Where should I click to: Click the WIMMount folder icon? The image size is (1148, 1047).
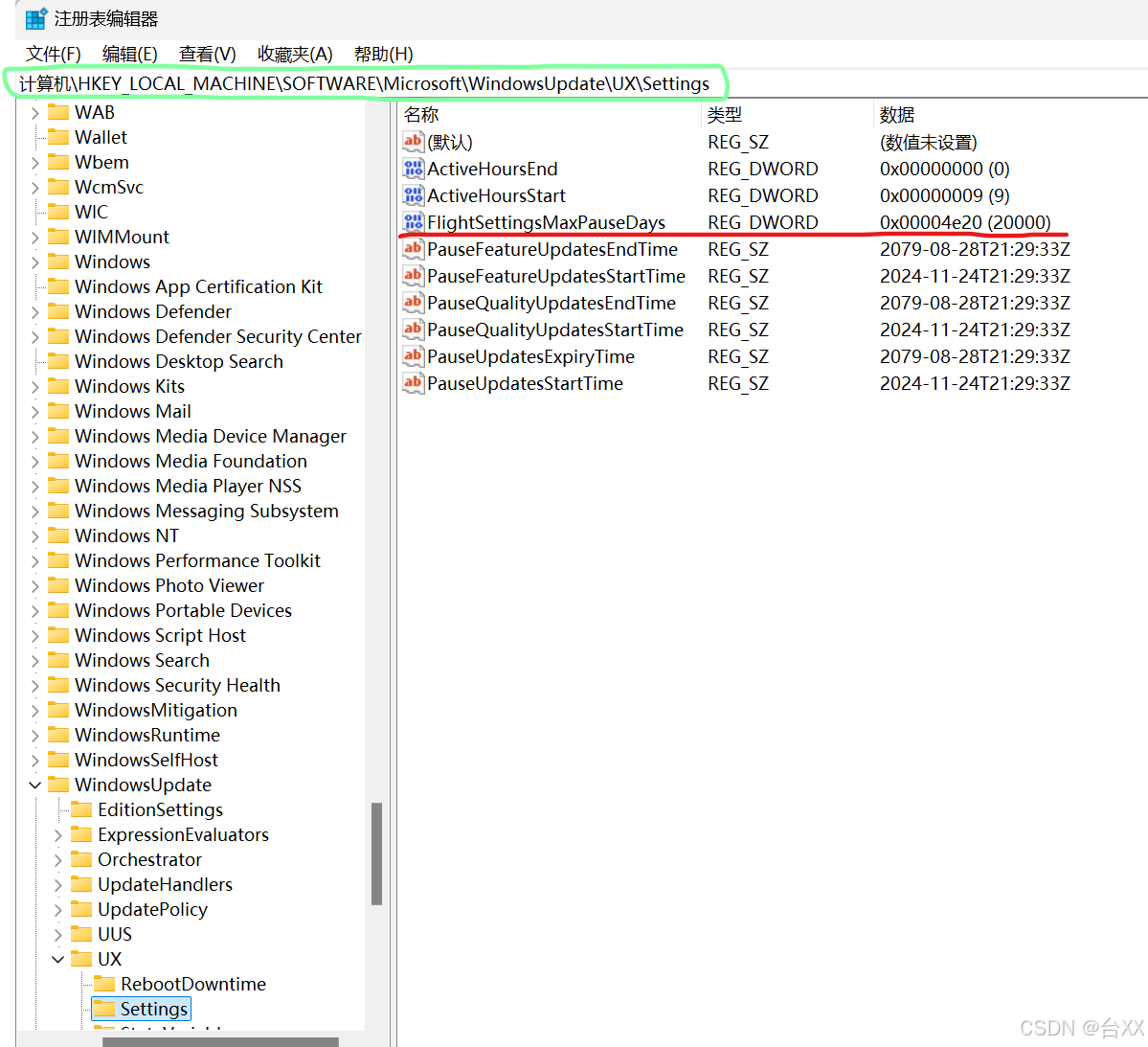point(57,237)
